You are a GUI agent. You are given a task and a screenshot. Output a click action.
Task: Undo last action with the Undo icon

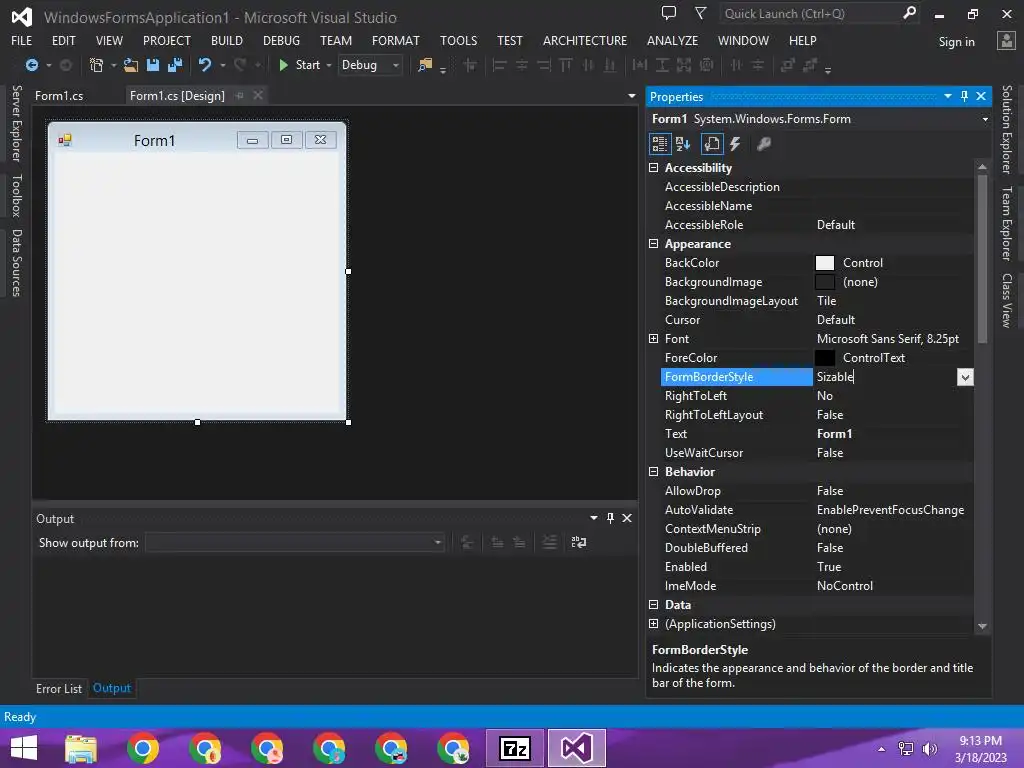(x=205, y=65)
